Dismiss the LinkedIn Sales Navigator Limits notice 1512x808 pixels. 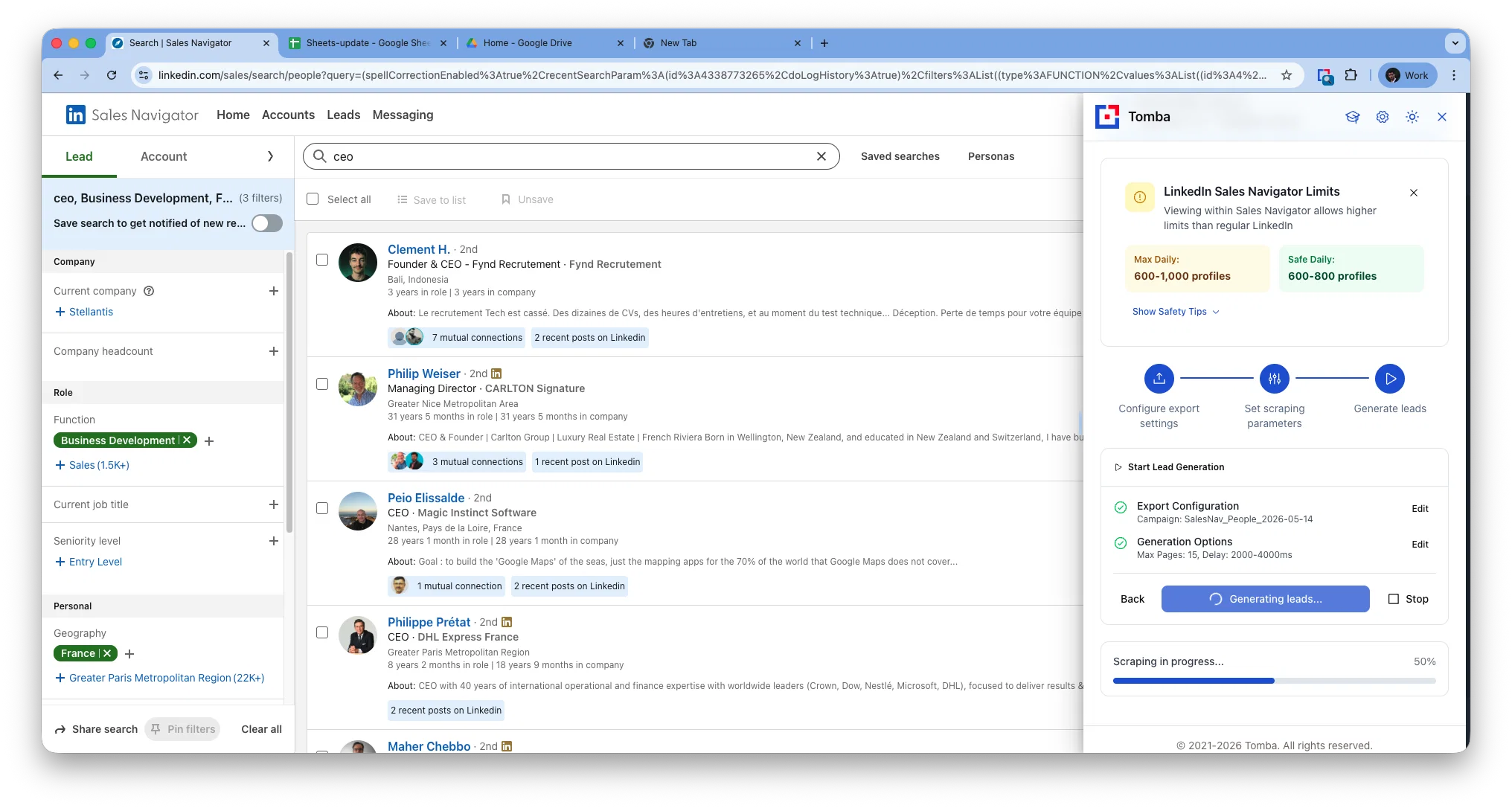pos(1414,193)
